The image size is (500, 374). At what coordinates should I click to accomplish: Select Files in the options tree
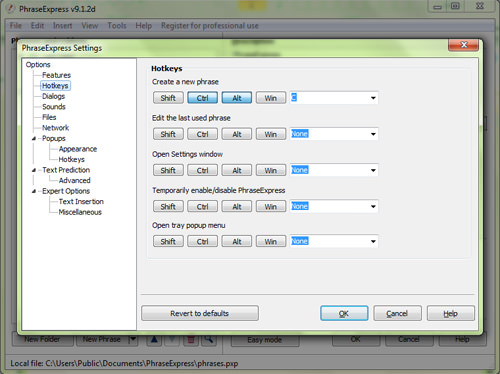[x=49, y=117]
